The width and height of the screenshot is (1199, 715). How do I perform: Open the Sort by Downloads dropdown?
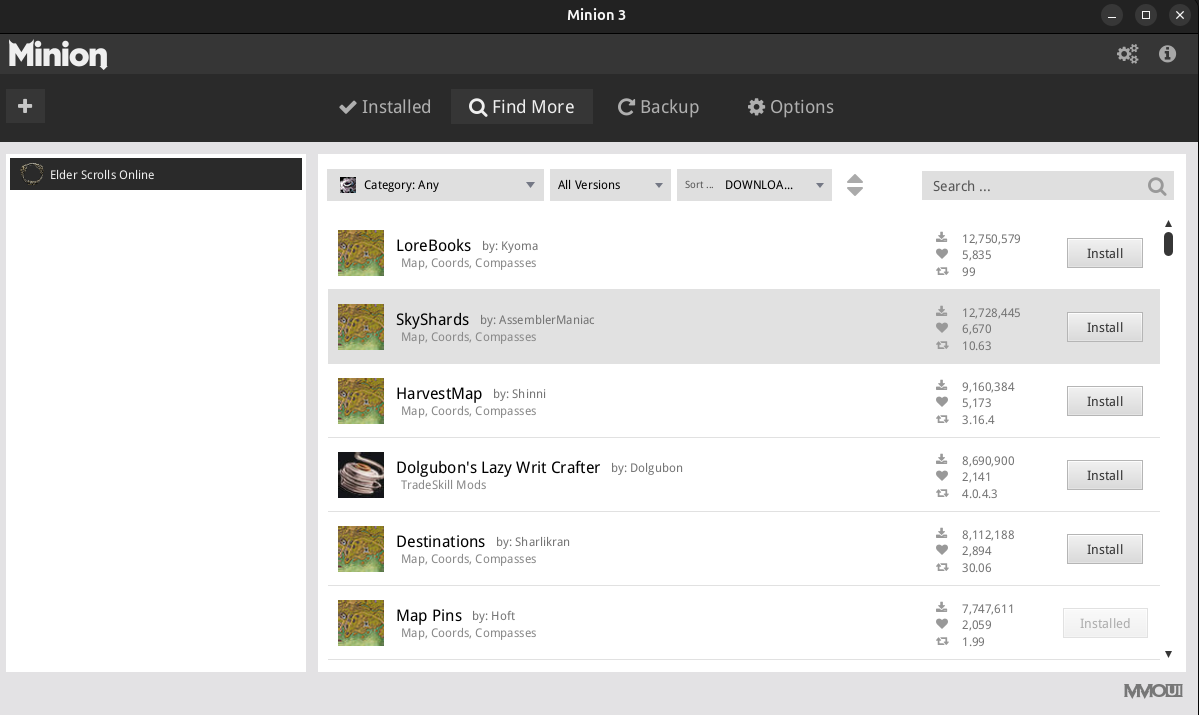(754, 185)
